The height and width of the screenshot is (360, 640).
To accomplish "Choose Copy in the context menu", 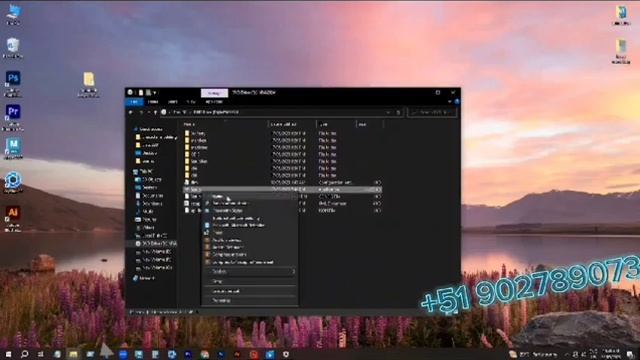I will 250,282.
